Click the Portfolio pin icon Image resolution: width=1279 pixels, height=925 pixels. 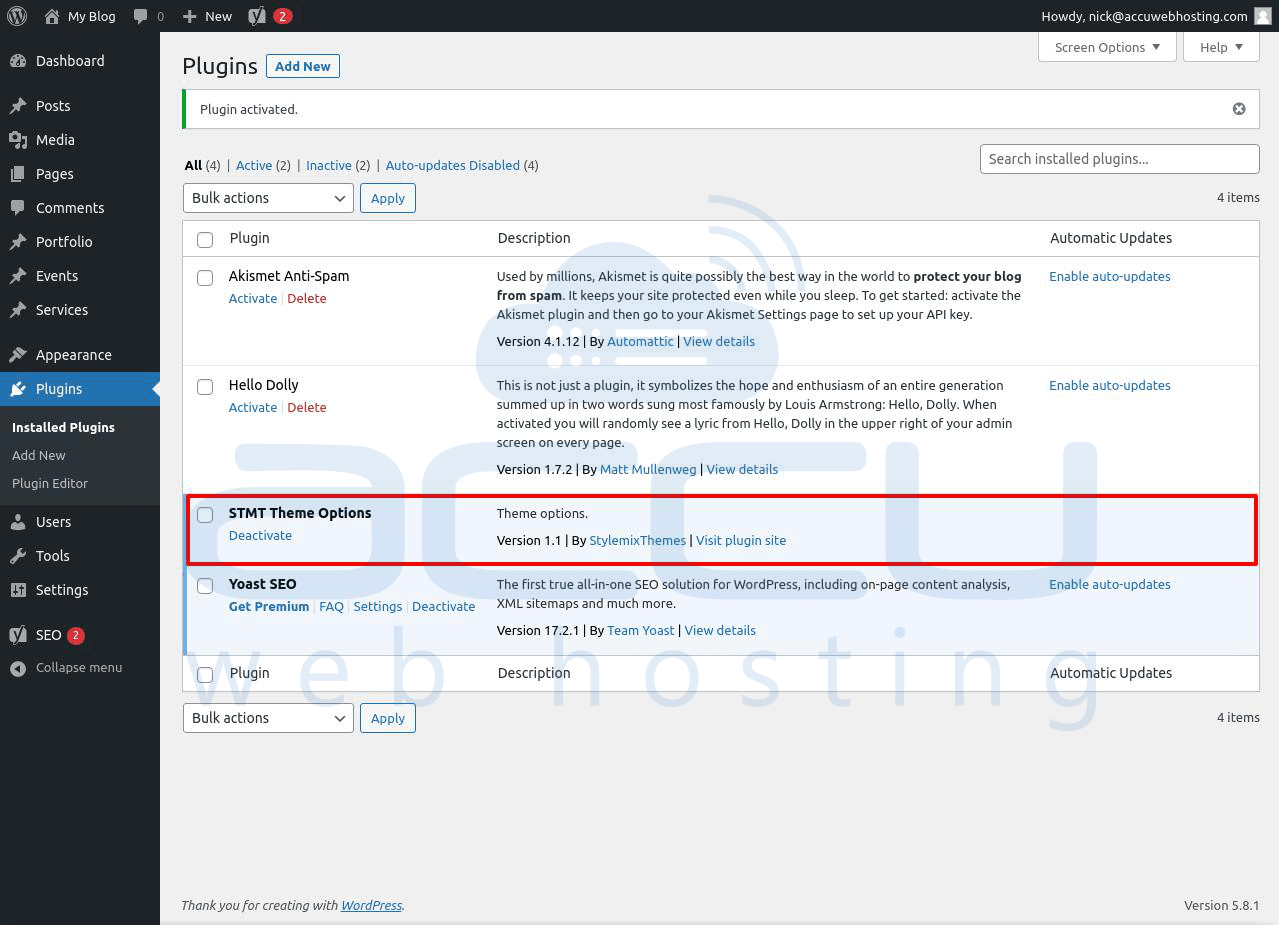[x=18, y=242]
